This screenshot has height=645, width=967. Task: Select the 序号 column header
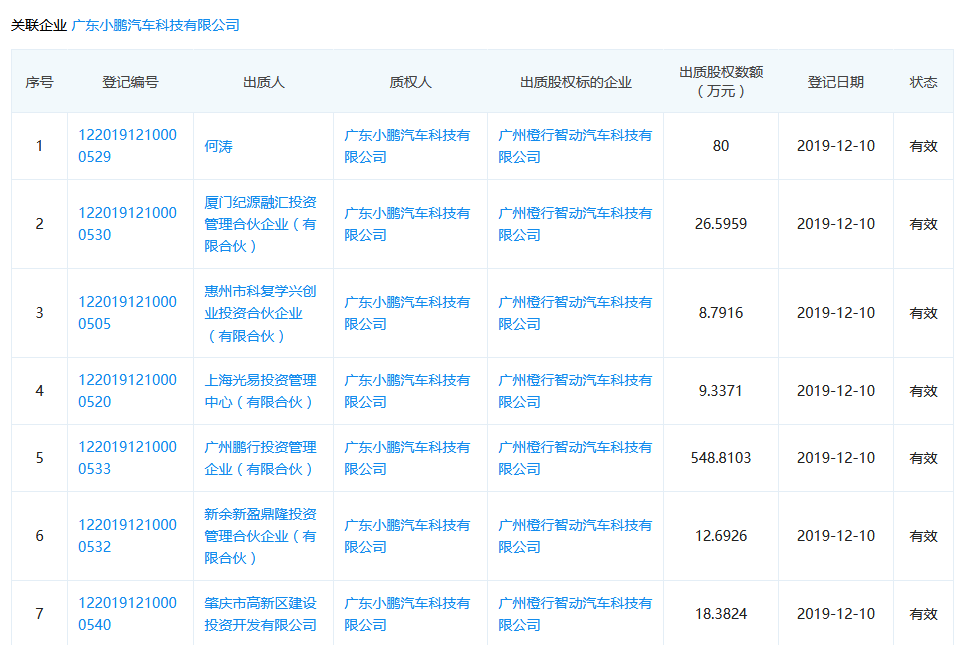click(x=39, y=82)
